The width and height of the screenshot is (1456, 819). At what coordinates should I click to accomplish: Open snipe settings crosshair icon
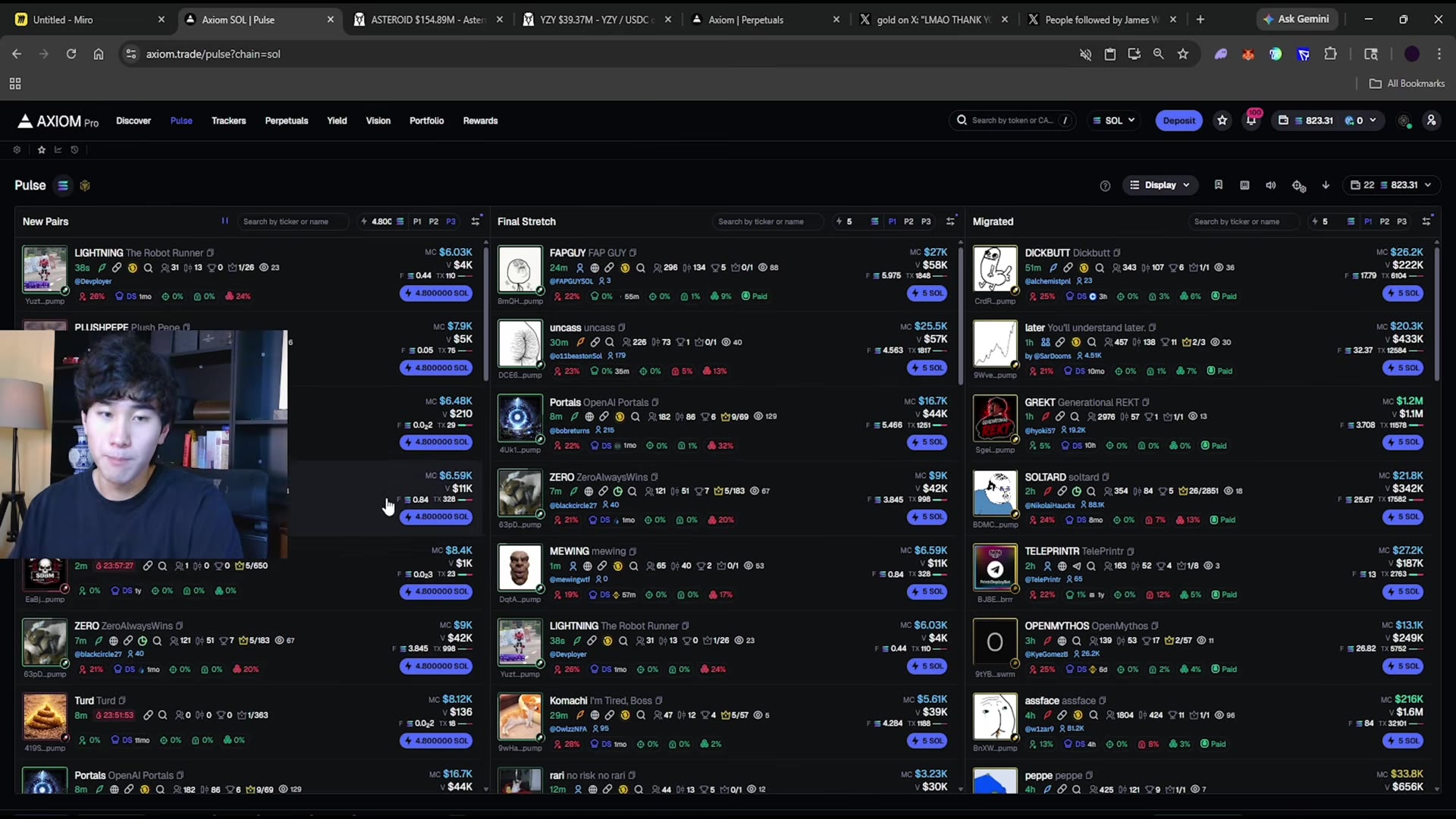(x=1298, y=186)
